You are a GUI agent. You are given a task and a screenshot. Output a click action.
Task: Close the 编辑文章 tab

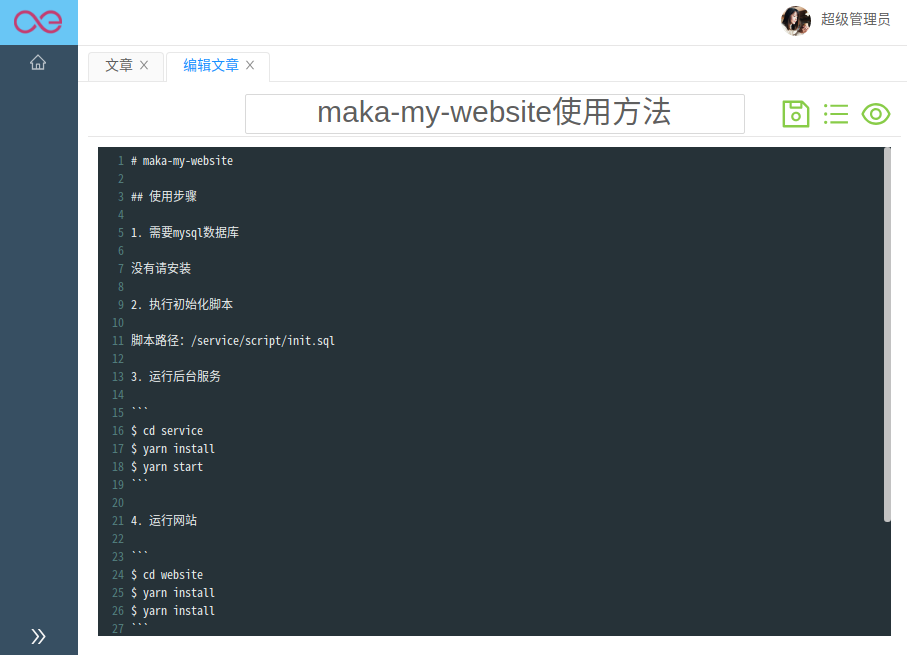[x=250, y=65]
